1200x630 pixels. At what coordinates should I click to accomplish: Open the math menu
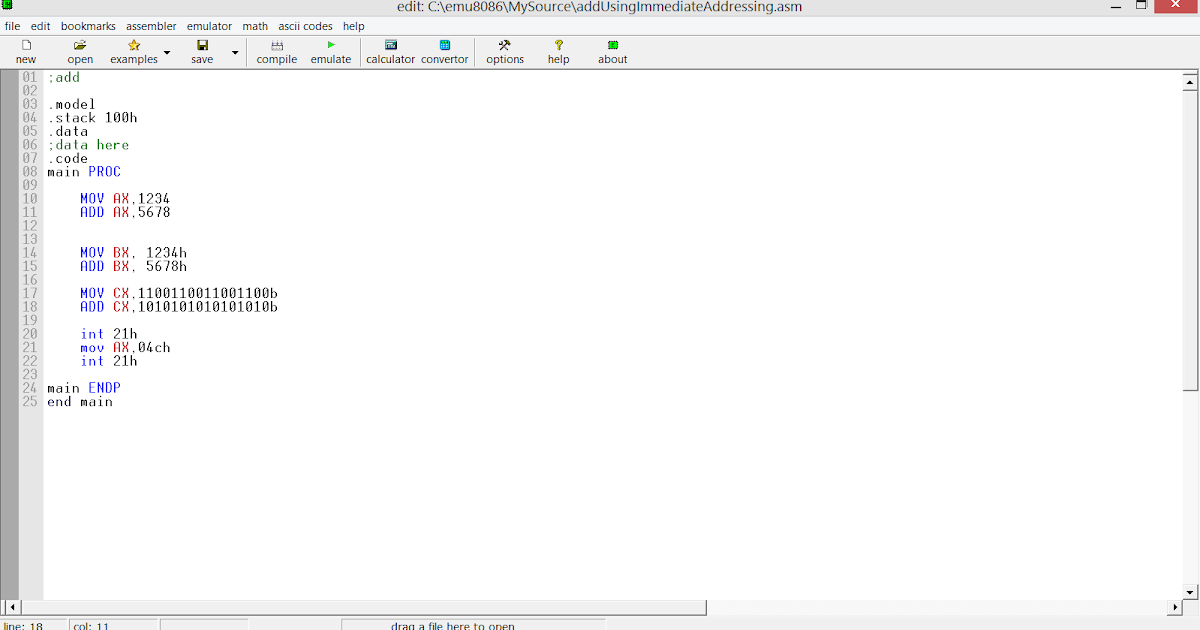tap(254, 26)
